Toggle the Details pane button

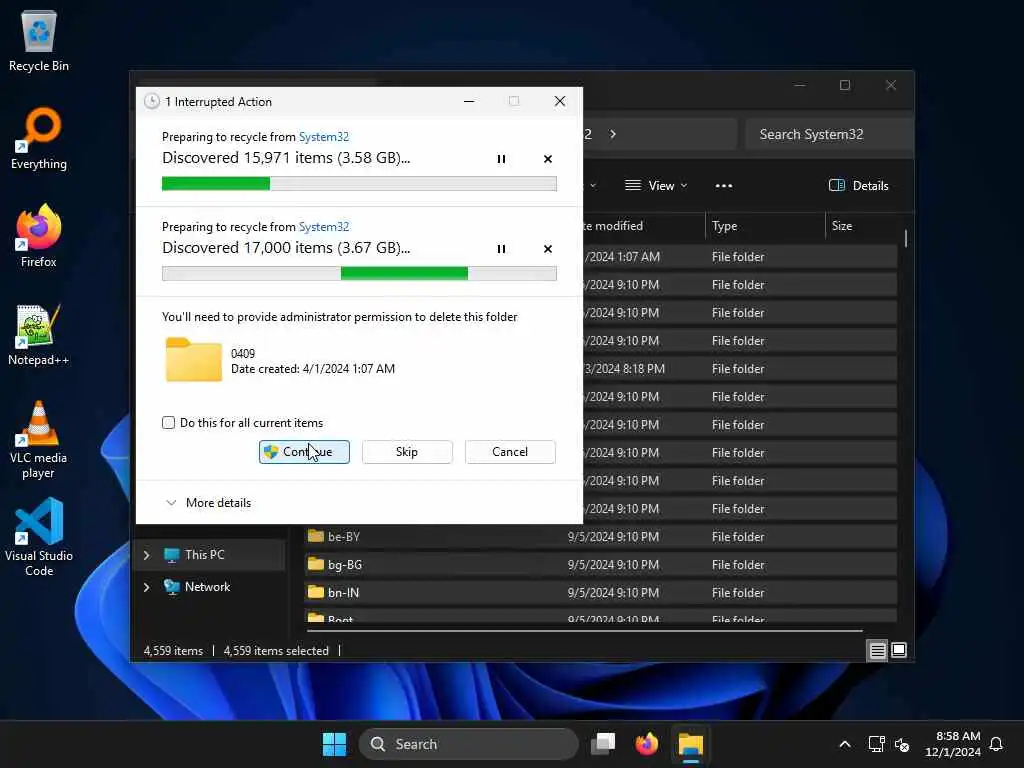click(x=859, y=186)
